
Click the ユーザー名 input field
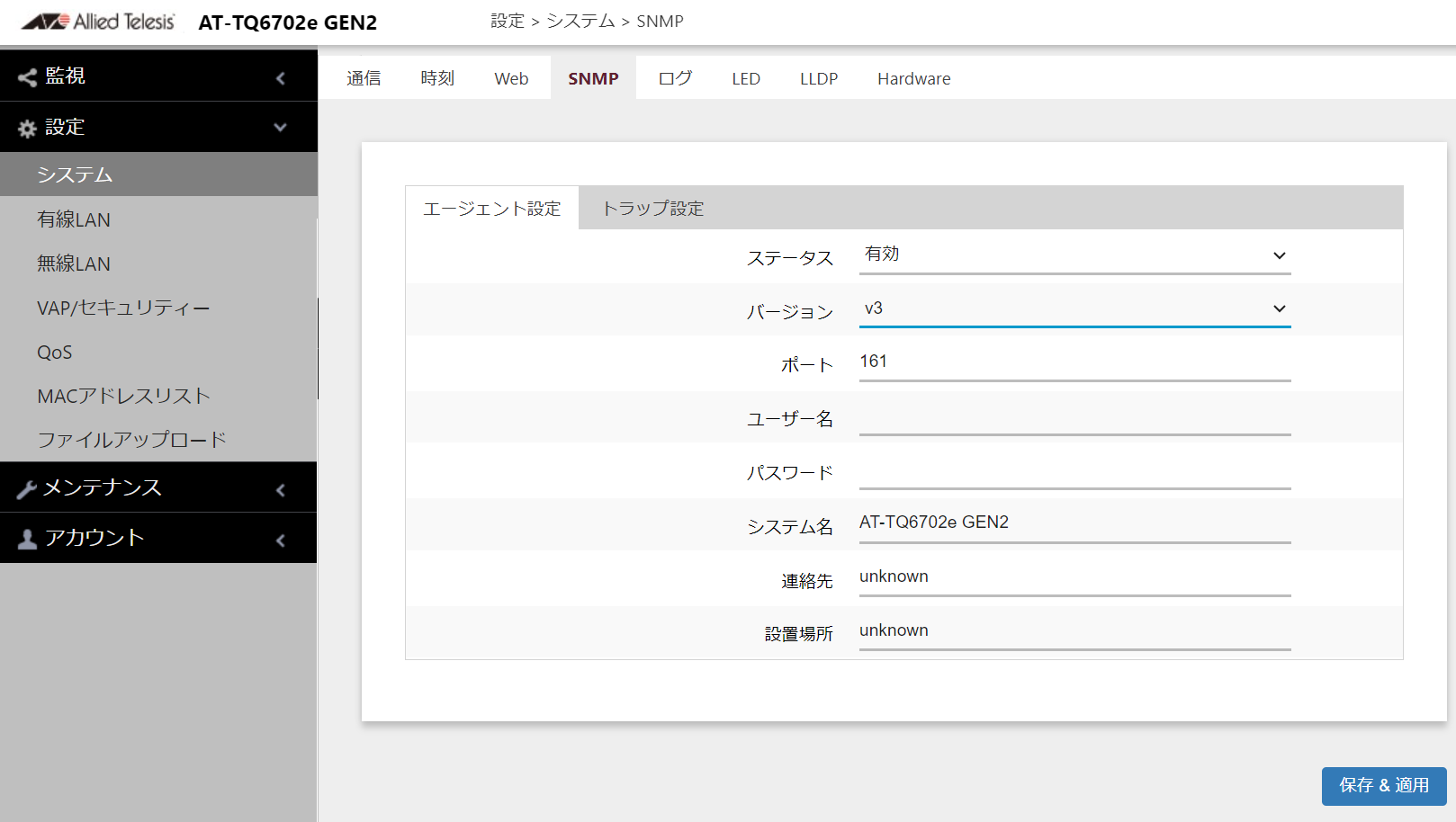[x=1074, y=416]
